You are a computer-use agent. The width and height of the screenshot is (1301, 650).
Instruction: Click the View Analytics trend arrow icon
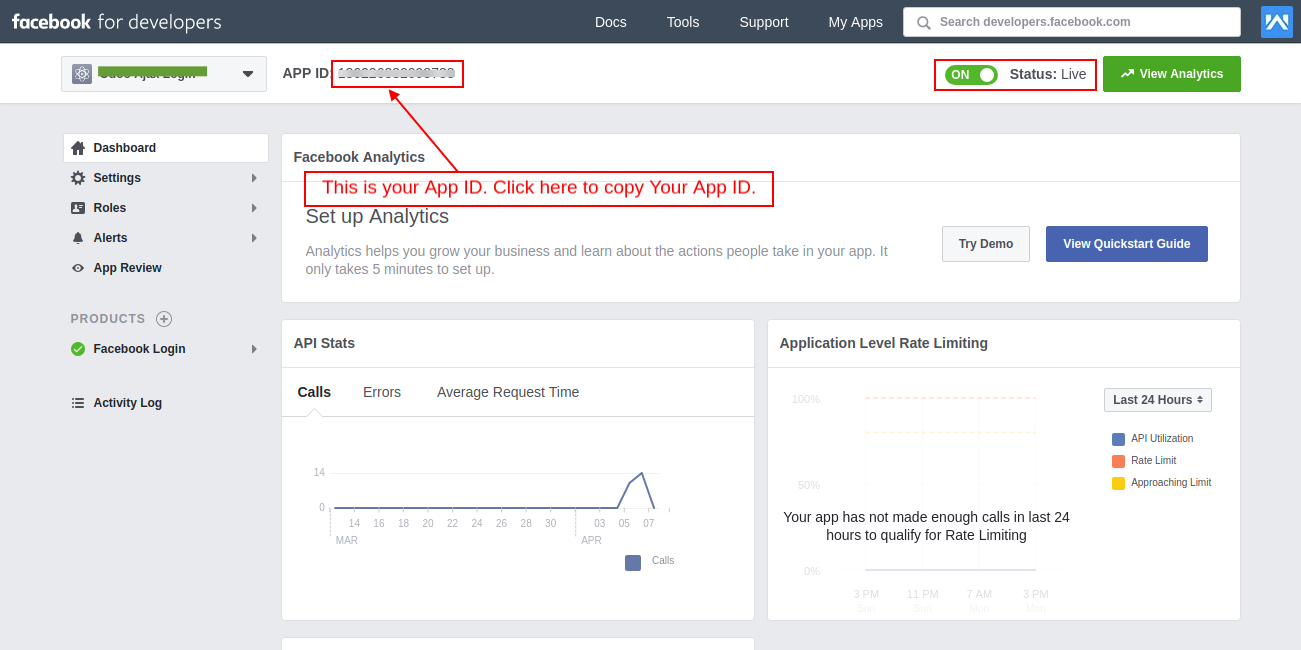click(1127, 74)
